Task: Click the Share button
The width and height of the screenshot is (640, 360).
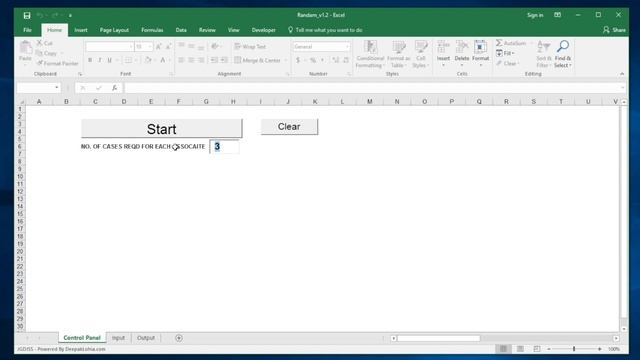Action: [x=614, y=30]
